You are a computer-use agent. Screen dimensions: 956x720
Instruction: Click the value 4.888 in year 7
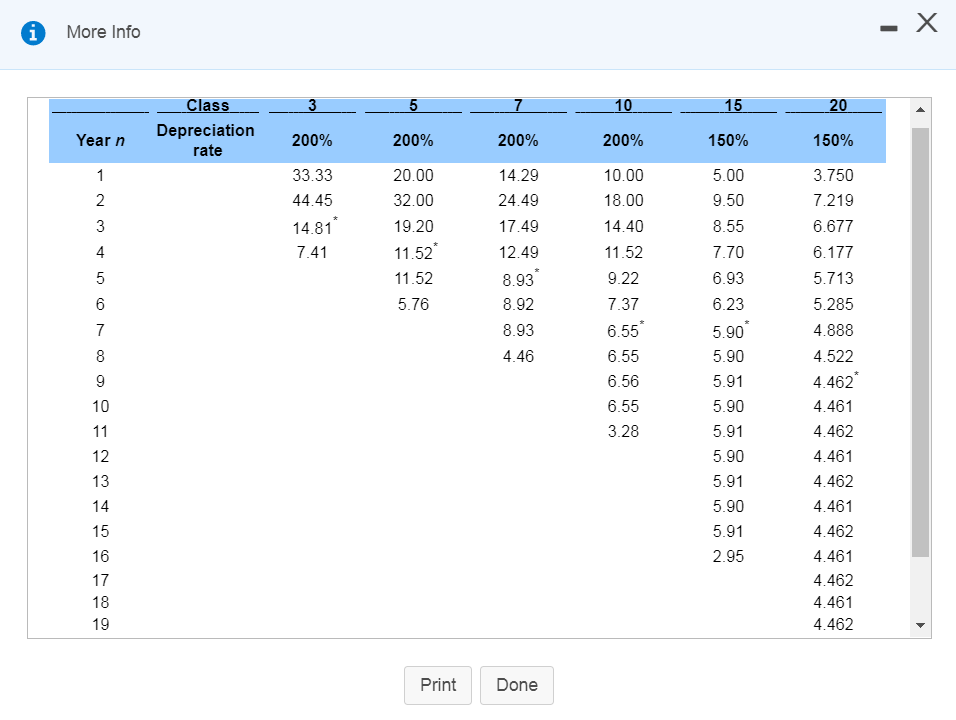[833, 330]
